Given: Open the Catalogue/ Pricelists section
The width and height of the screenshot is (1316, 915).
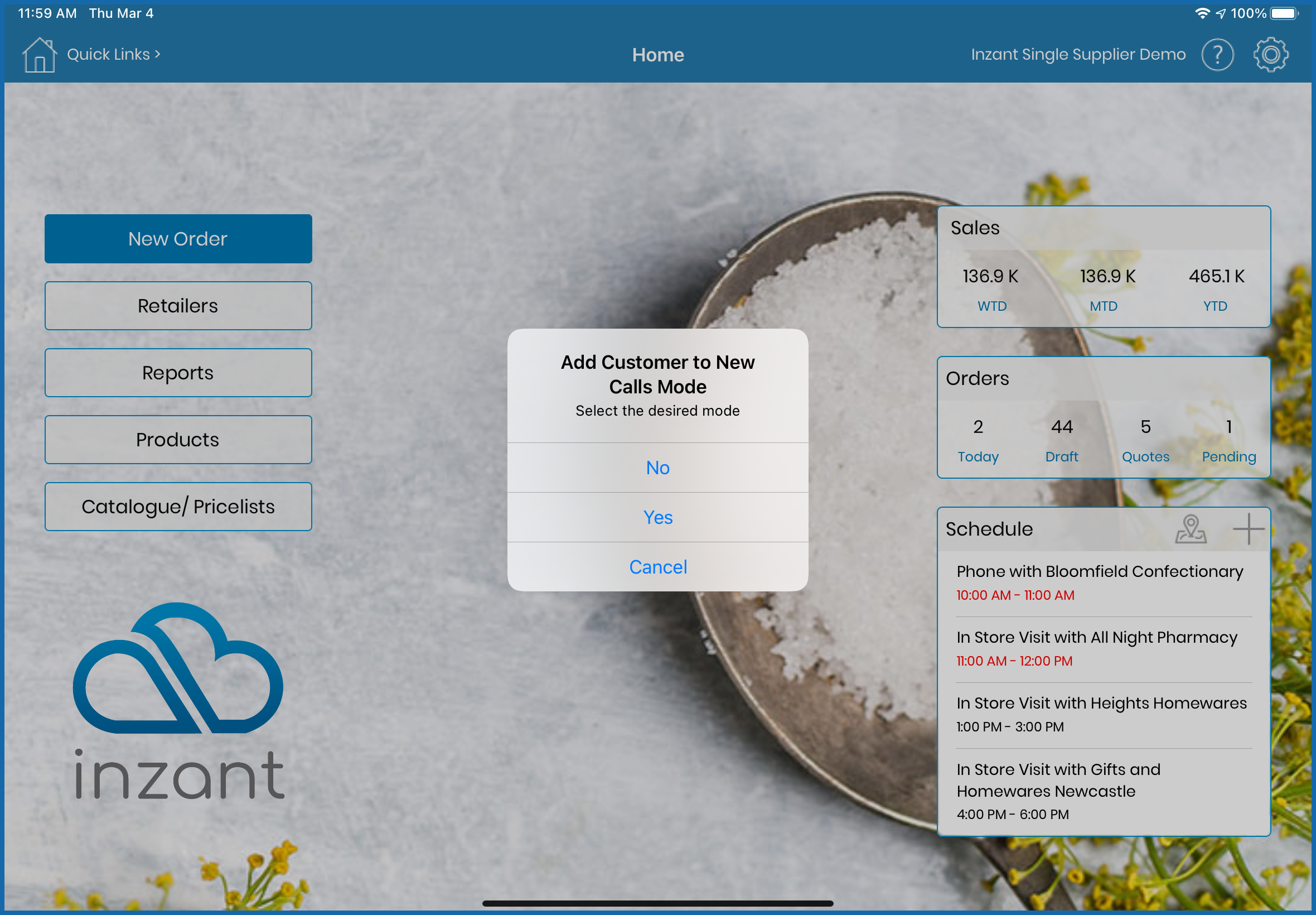Looking at the screenshot, I should [x=178, y=507].
